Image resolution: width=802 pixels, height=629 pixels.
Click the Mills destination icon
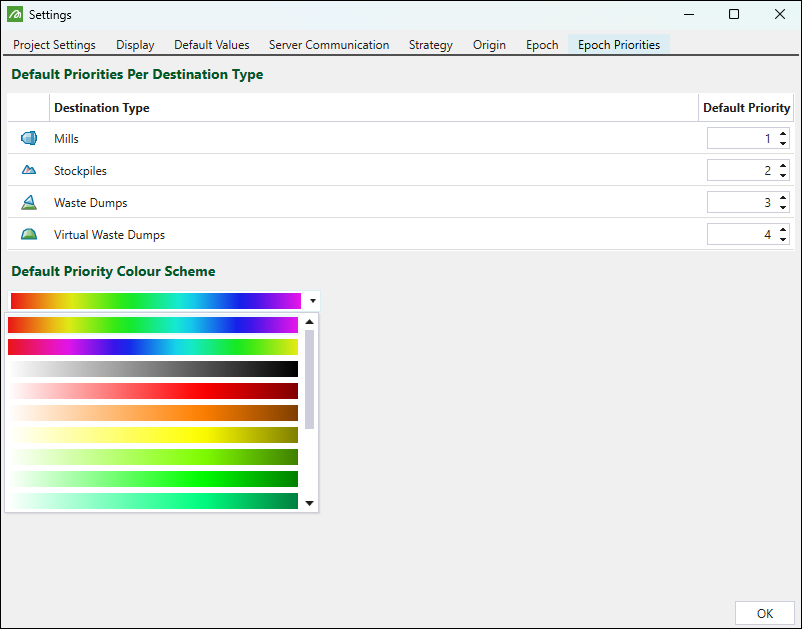[x=29, y=138]
